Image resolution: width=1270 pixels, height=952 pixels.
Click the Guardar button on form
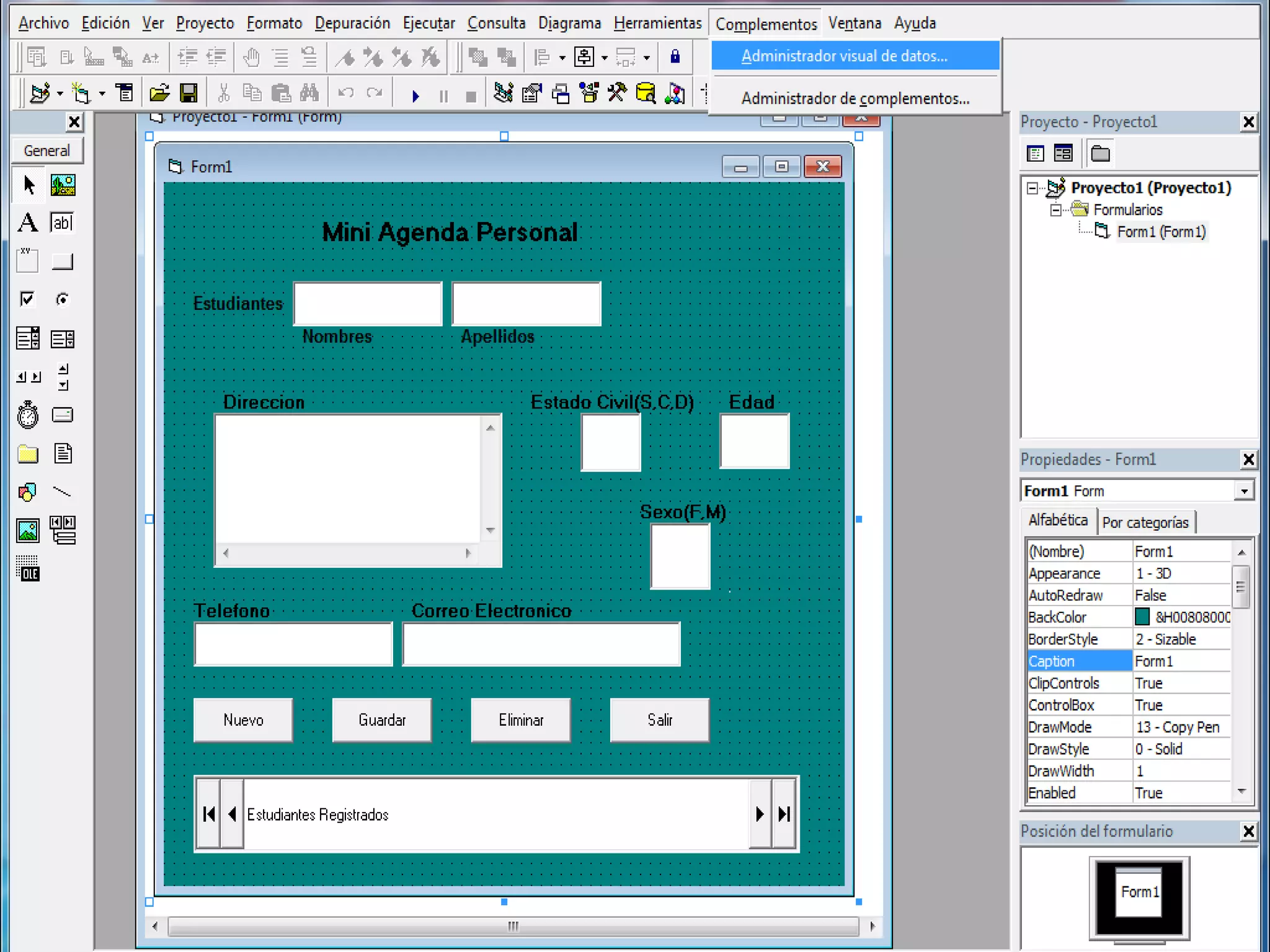[382, 720]
